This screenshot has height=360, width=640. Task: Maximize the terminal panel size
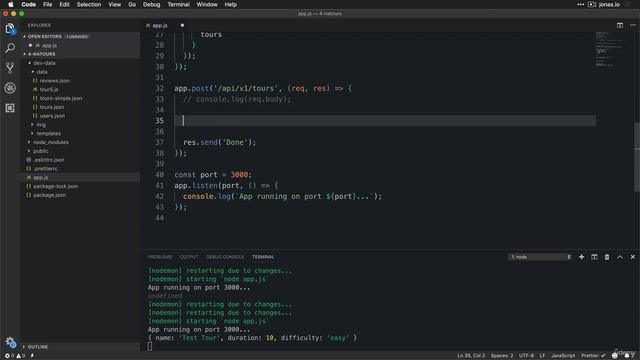click(x=620, y=257)
